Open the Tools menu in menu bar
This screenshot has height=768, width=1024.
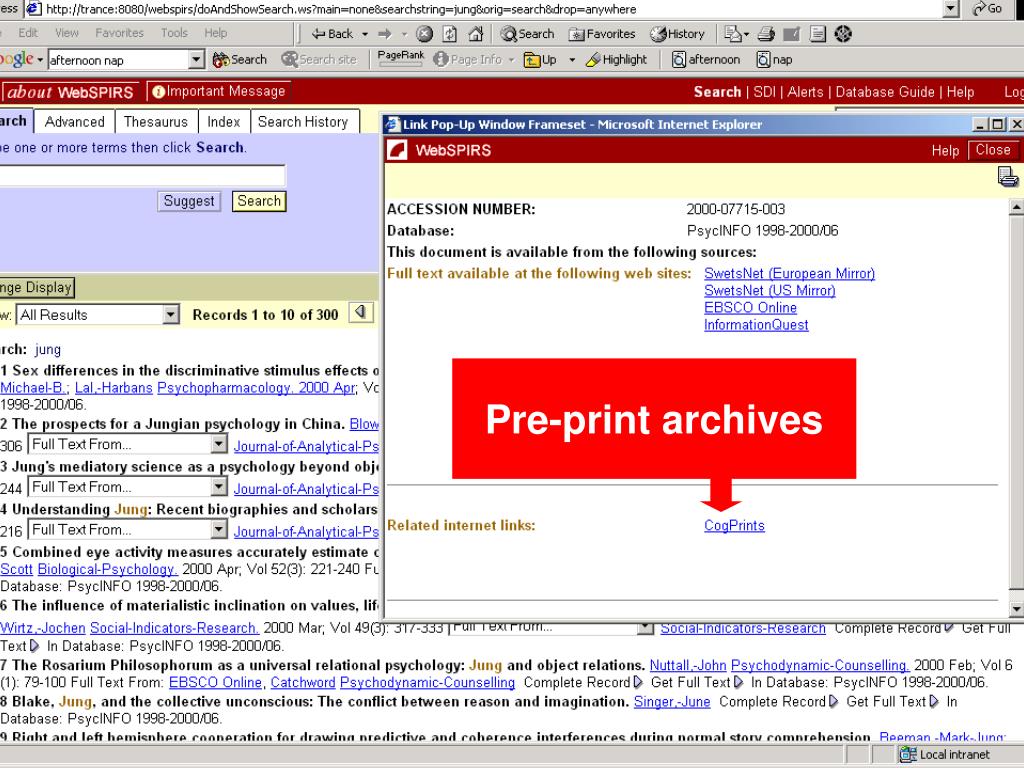[174, 33]
